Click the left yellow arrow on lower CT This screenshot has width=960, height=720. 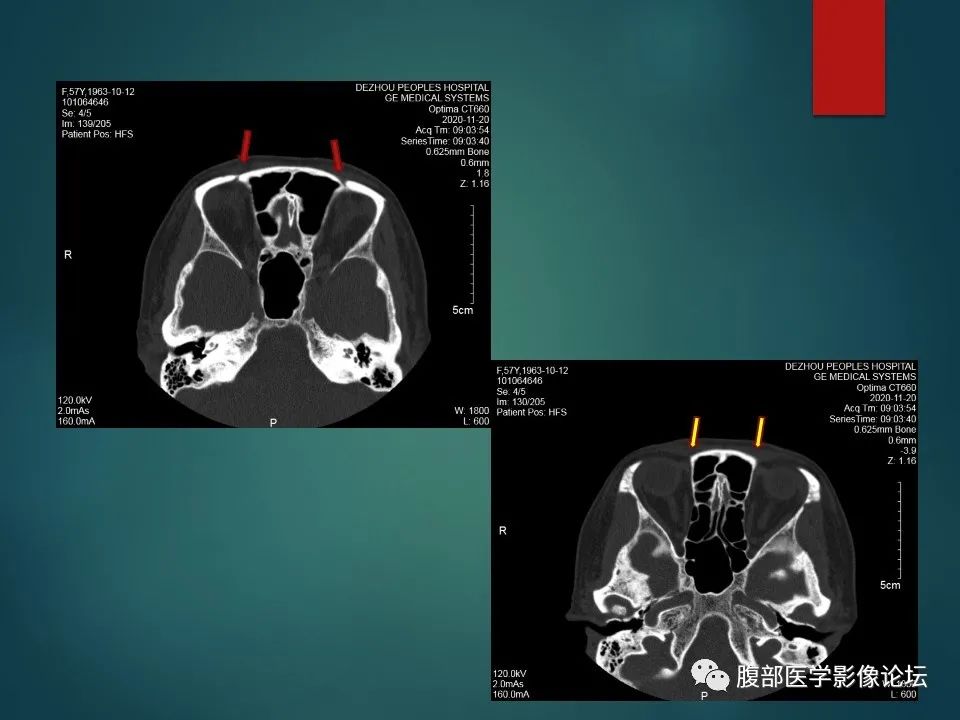(x=694, y=432)
